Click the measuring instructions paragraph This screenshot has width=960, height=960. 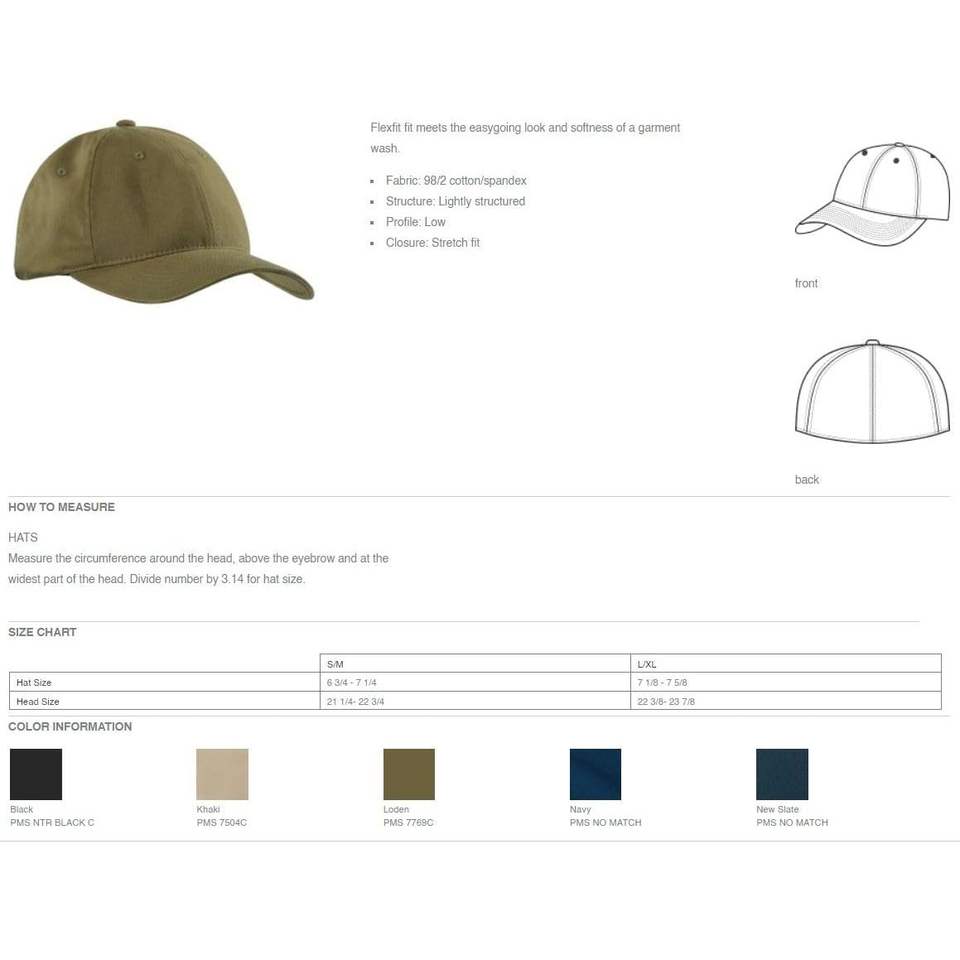[198, 568]
